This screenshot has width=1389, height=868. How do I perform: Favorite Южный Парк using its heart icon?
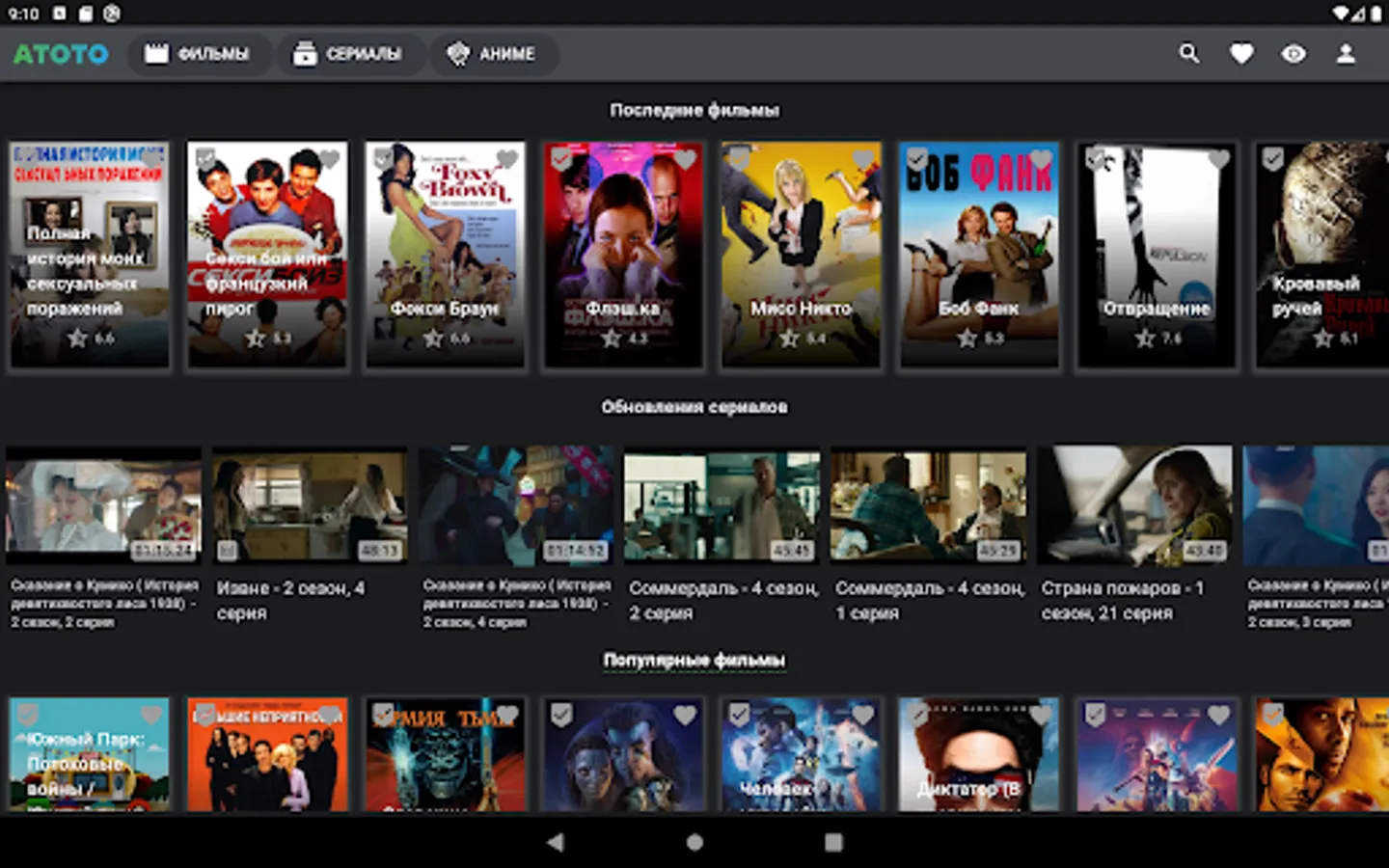tap(151, 715)
